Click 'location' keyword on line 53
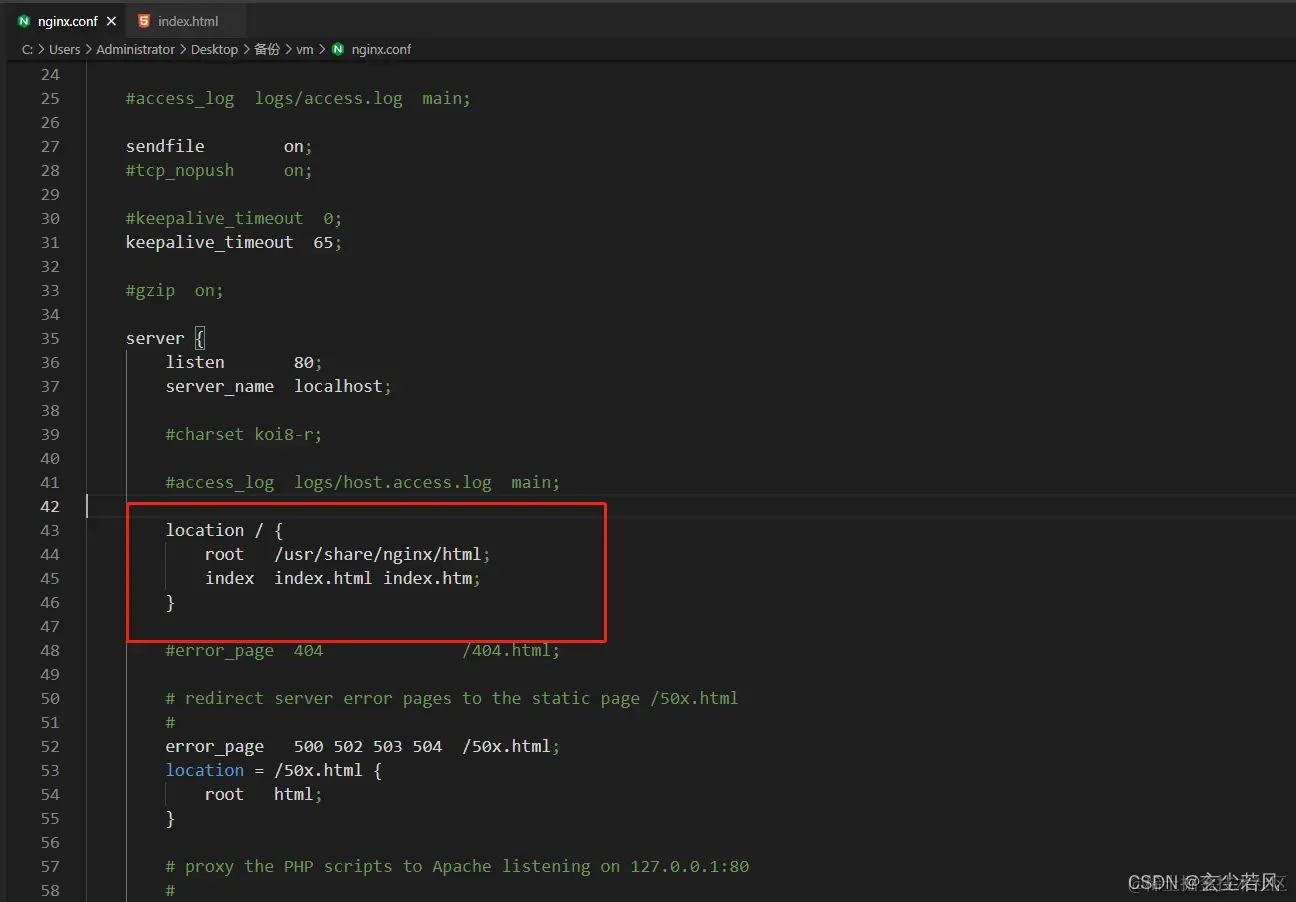 click(205, 770)
